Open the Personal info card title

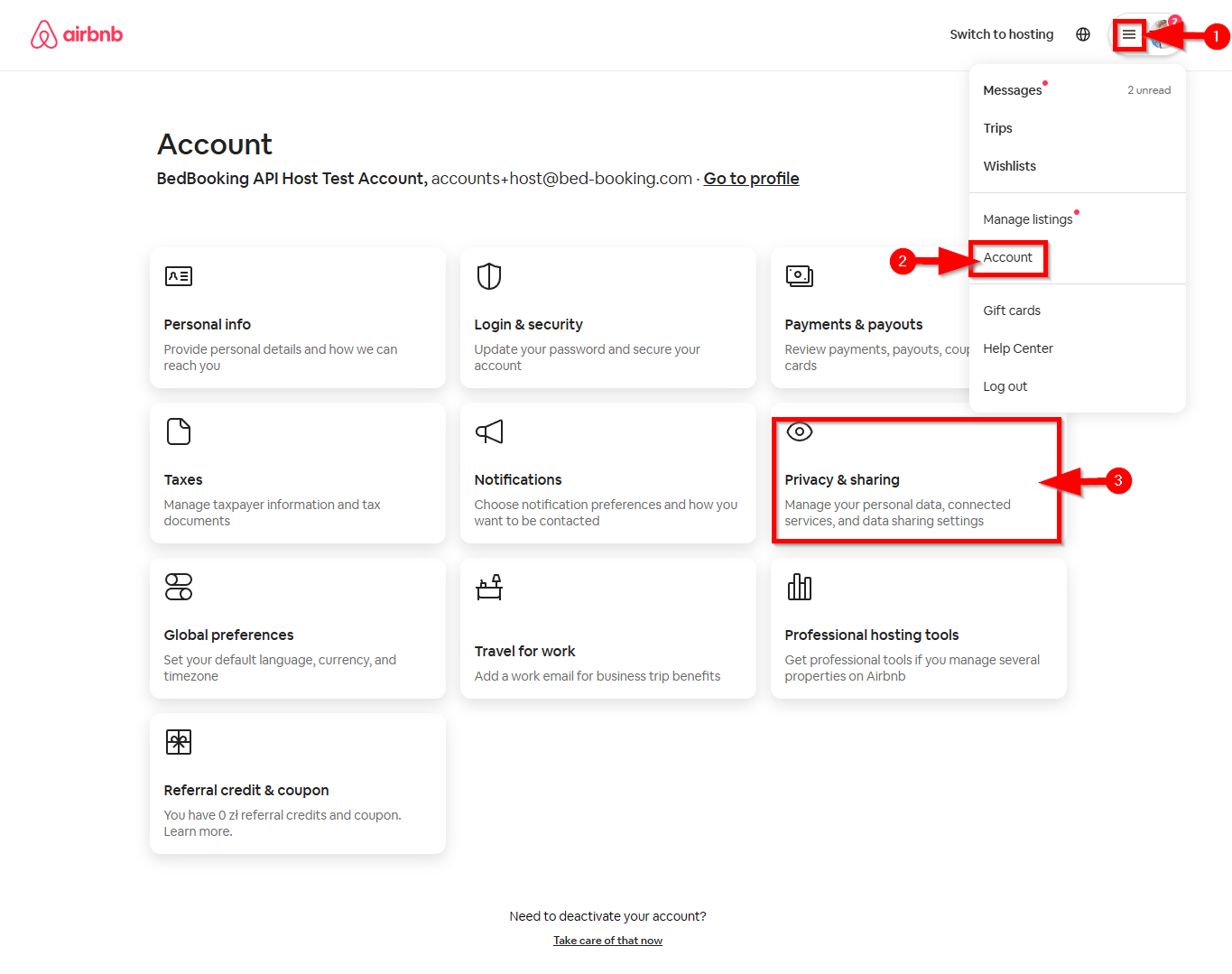pos(207,325)
